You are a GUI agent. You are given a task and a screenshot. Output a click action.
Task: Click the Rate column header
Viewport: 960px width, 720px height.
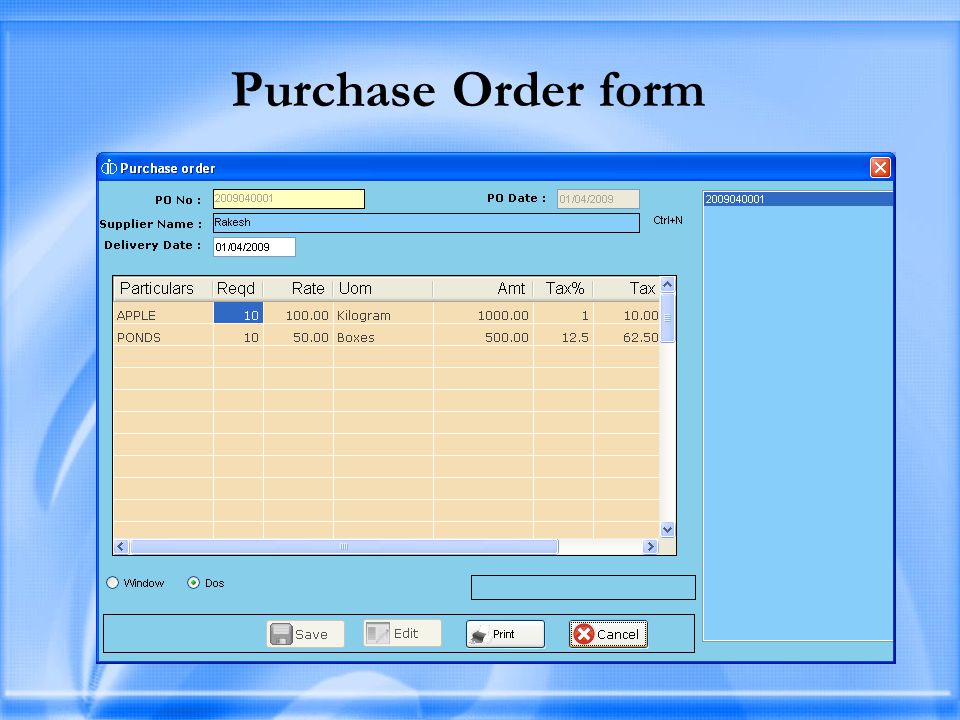[298, 288]
